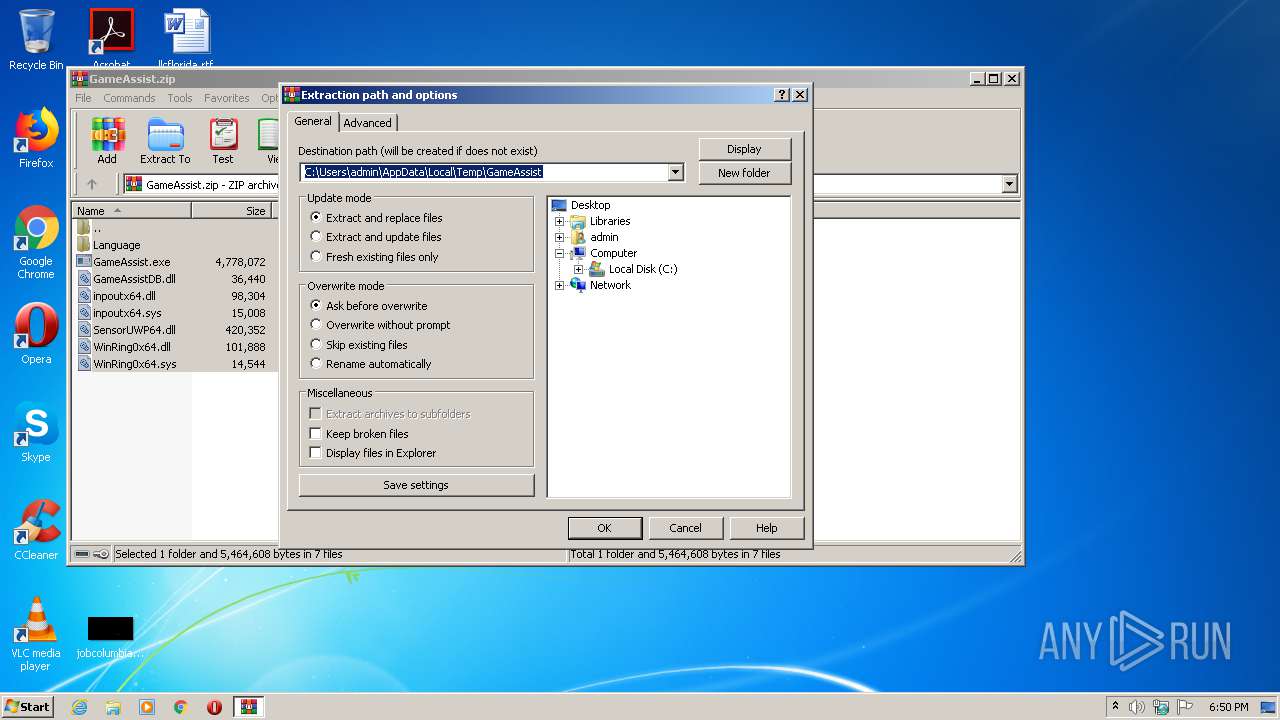This screenshot has width=1280, height=720.
Task: Switch to the Advanced tab
Action: (368, 123)
